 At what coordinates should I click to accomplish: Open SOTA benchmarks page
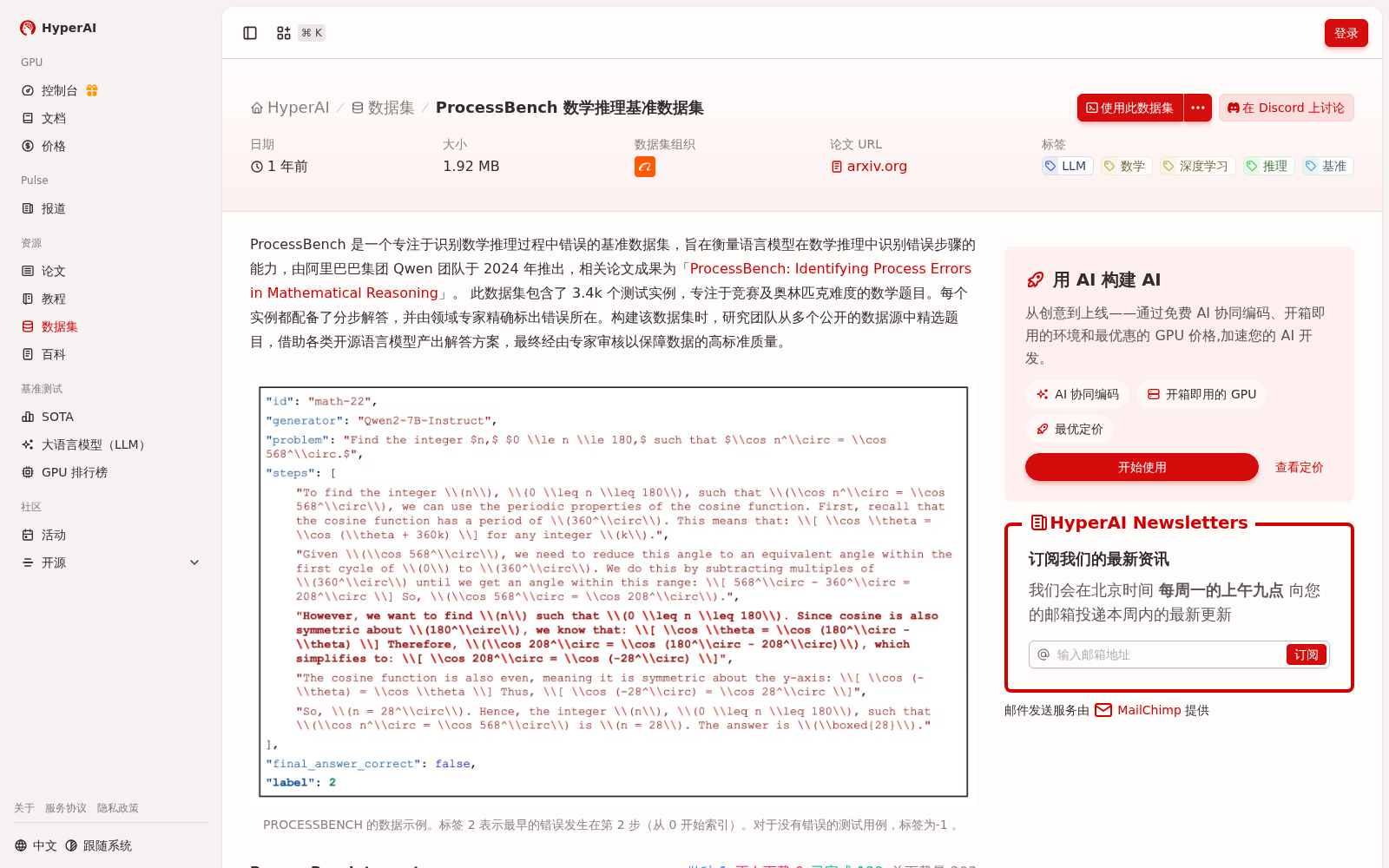pos(48,417)
